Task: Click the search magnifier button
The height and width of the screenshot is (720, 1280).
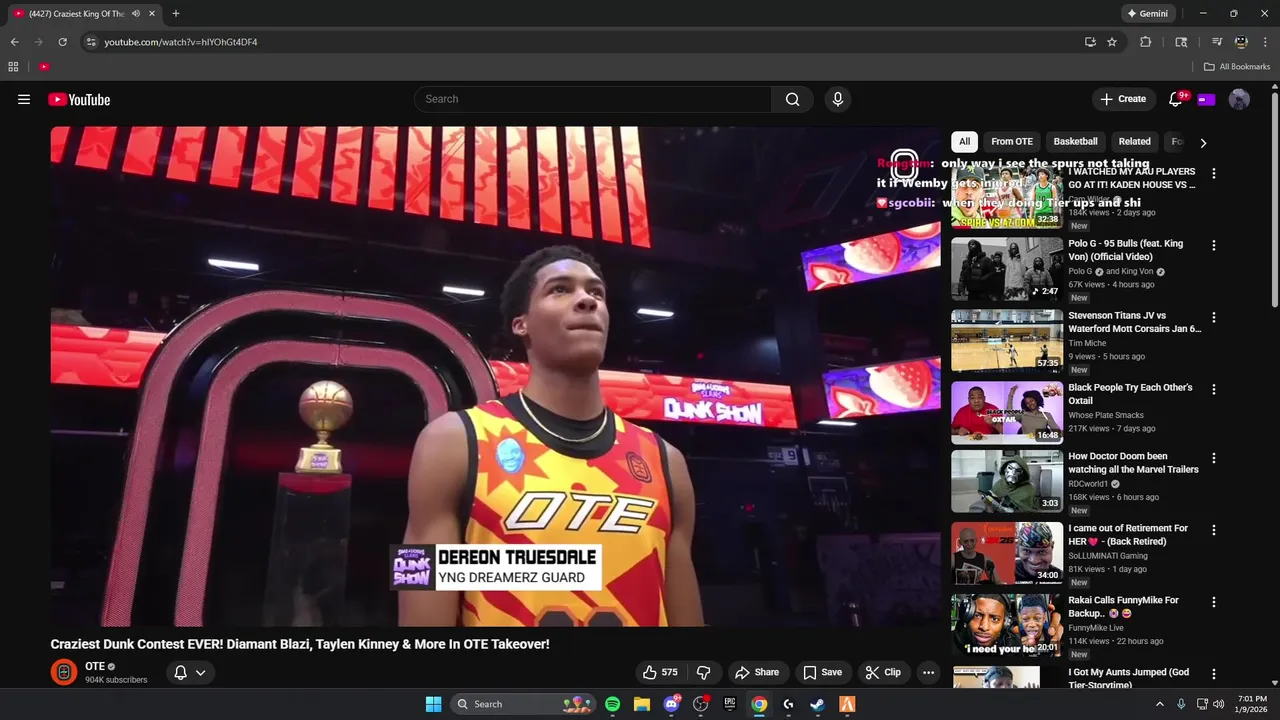Action: click(x=792, y=99)
